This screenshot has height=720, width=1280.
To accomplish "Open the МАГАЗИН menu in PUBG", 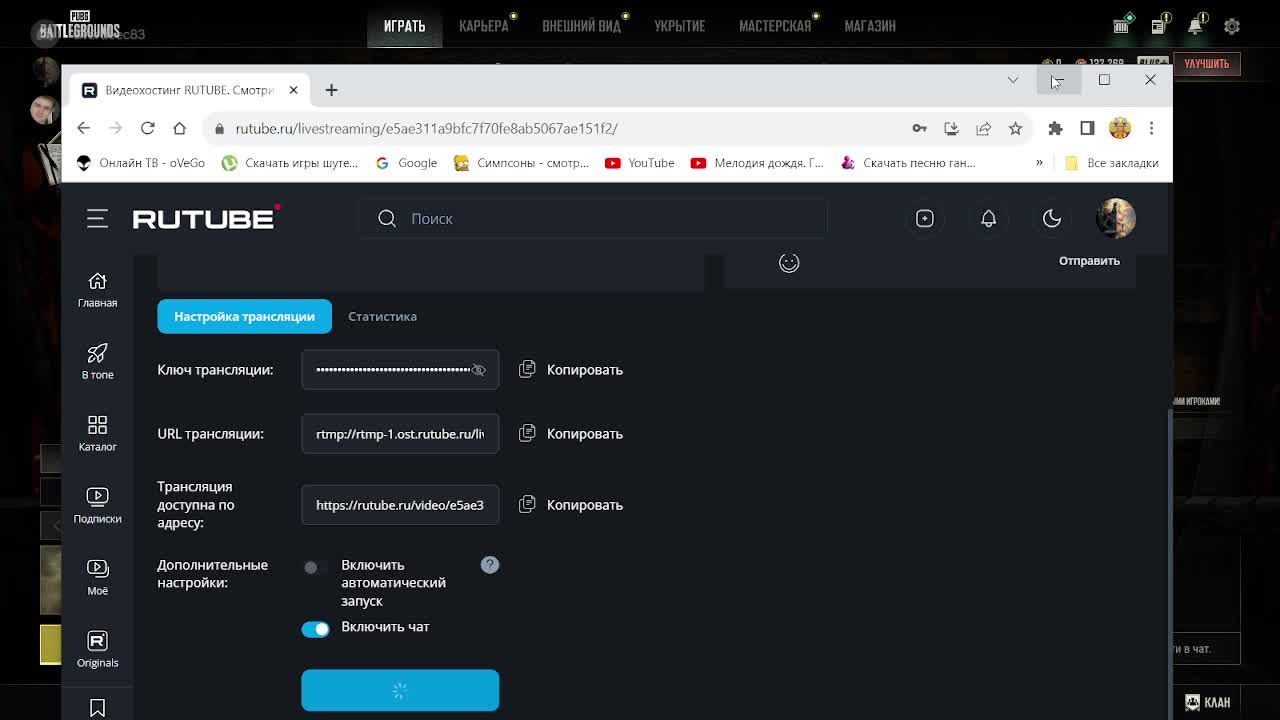I will (x=870, y=26).
